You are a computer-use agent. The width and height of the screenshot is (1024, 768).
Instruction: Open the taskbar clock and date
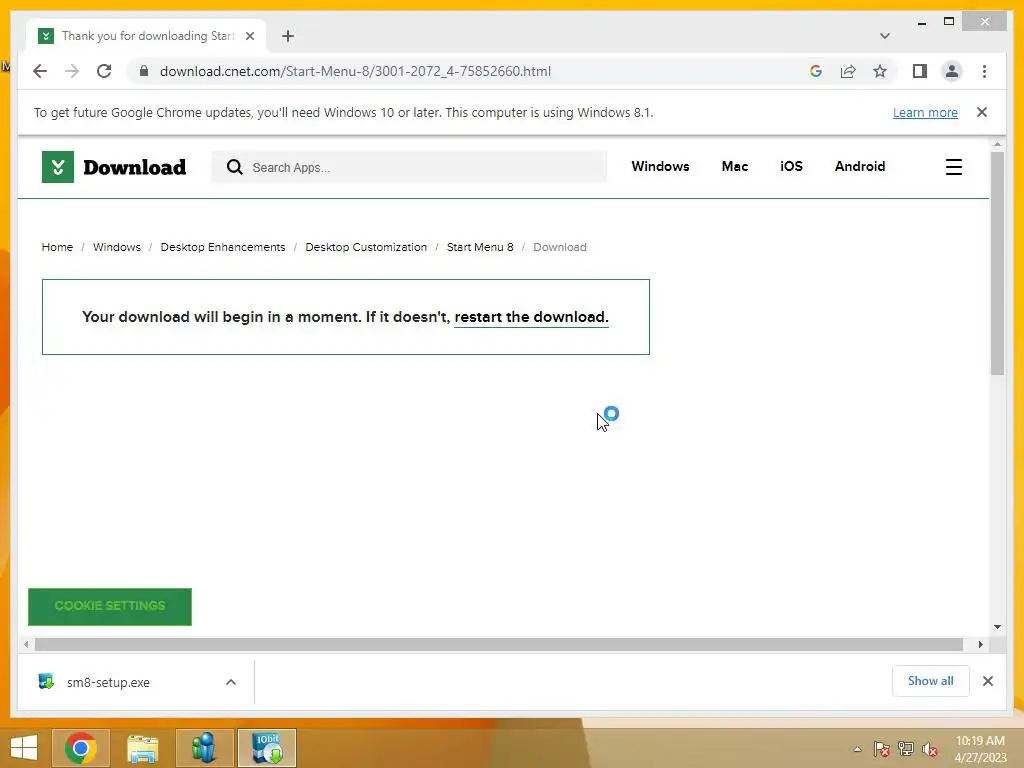980,749
